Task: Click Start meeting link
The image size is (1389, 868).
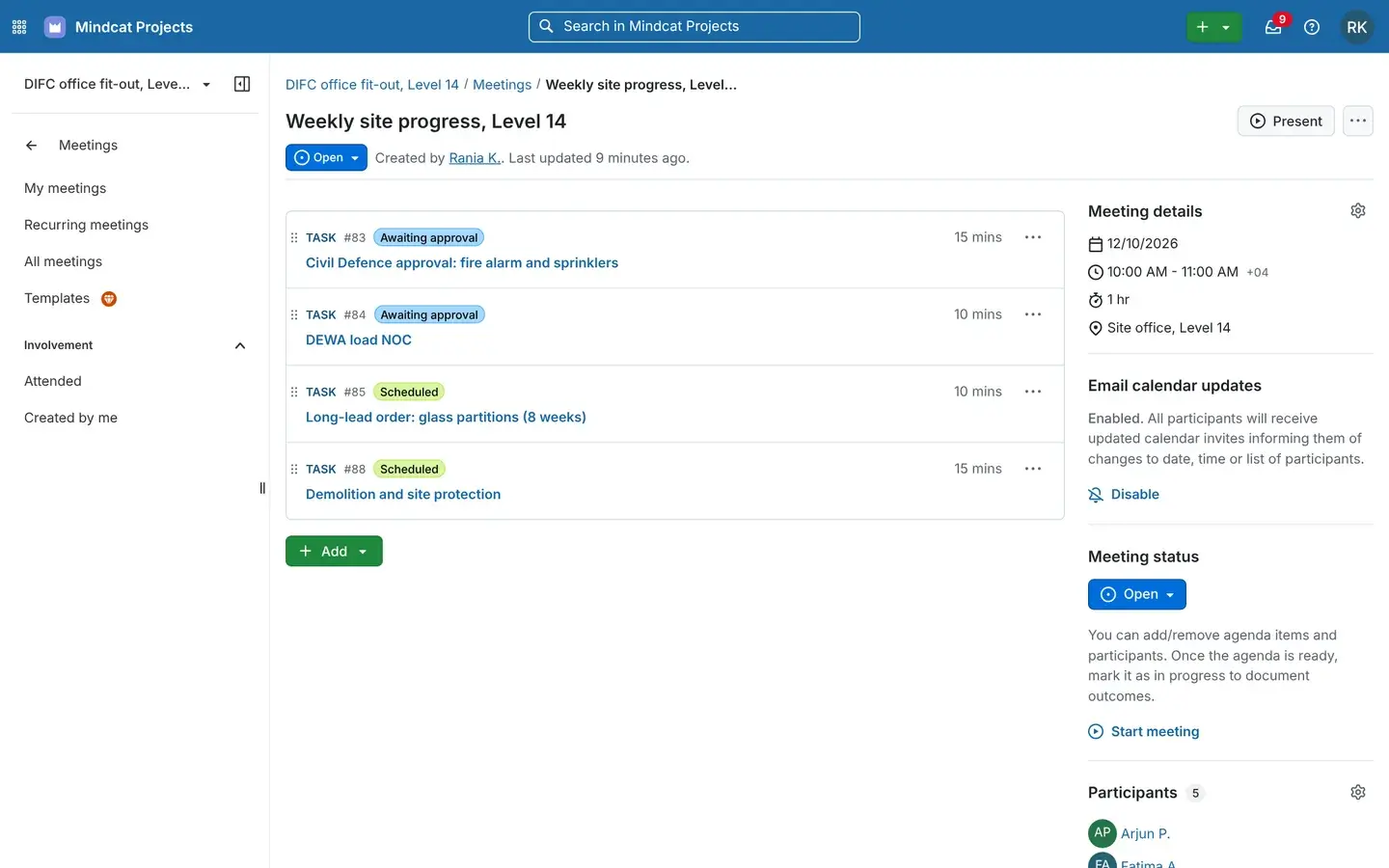Action: (1144, 731)
